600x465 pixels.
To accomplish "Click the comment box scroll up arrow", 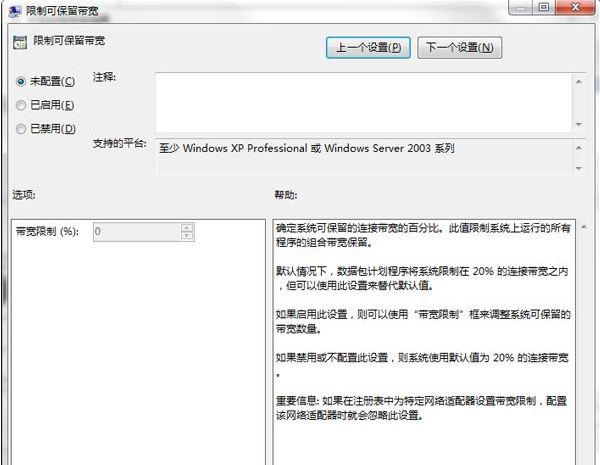I will 579,82.
